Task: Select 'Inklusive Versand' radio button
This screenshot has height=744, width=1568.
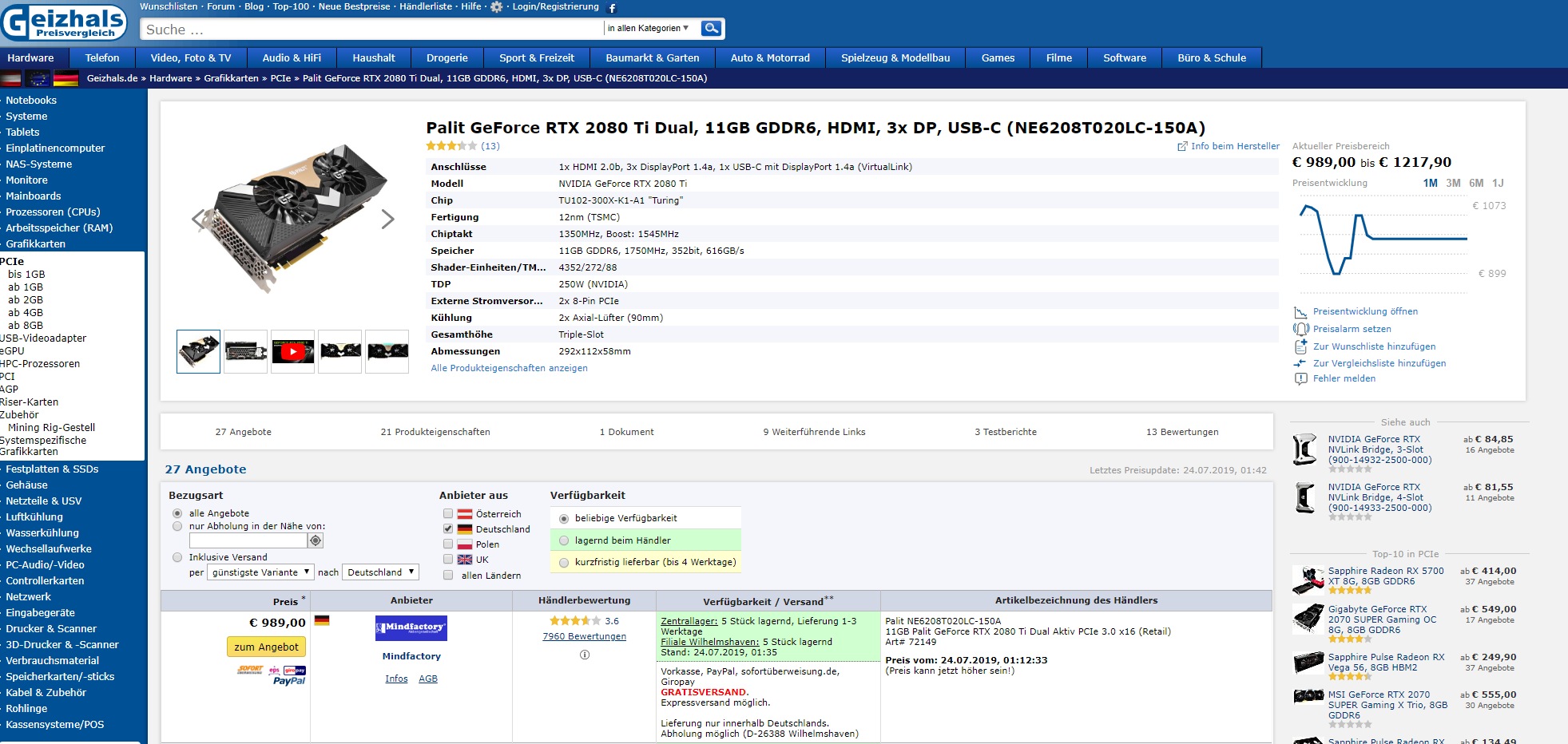Action: [177, 557]
